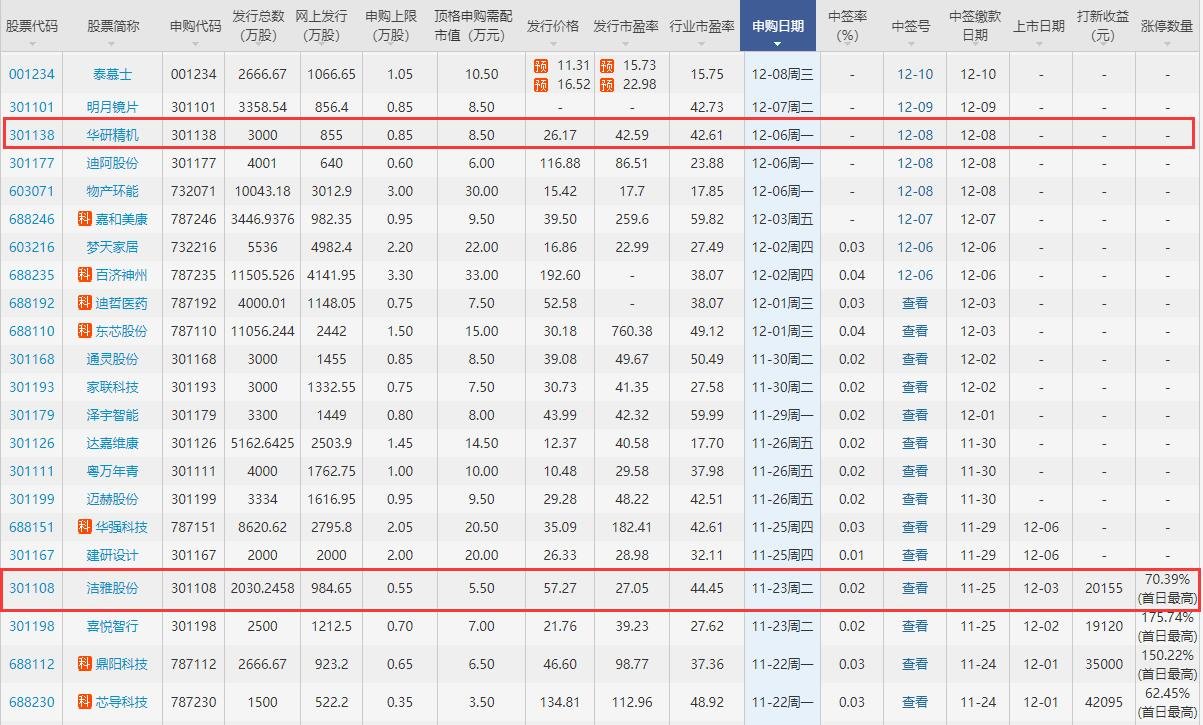
Task: Open the 迈赫股份 stock page
Action: pyautogui.click(x=113, y=499)
